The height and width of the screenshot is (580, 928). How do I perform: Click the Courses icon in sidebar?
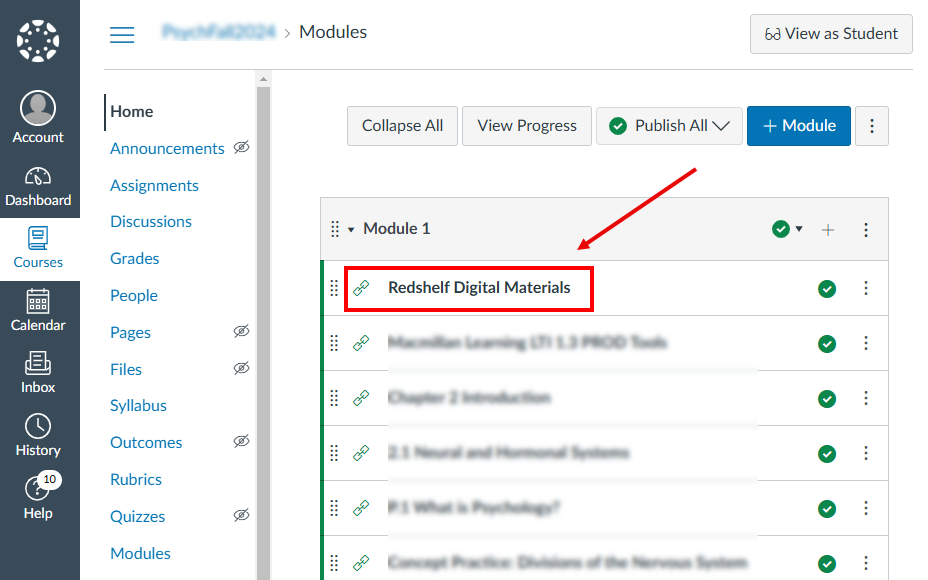pyautogui.click(x=38, y=242)
